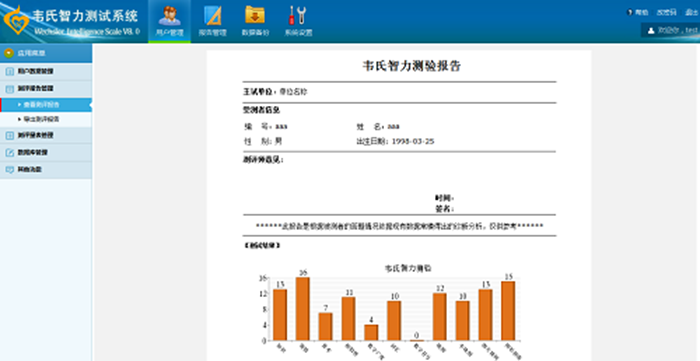Viewport: 700px width, 361px height.
Task: Expand the 数据库管理 sidebar section
Action: [46, 153]
